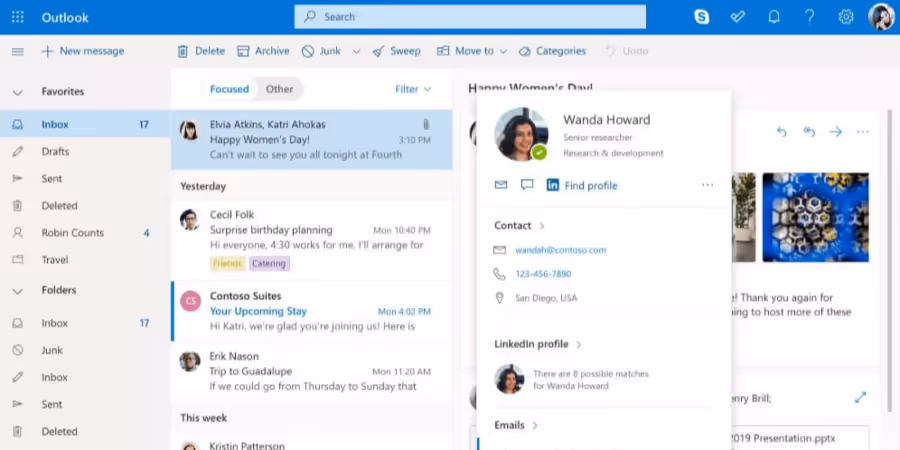Click the Contoso Suites CS avatar
Image resolution: width=900 pixels, height=450 pixels.
[x=191, y=301]
